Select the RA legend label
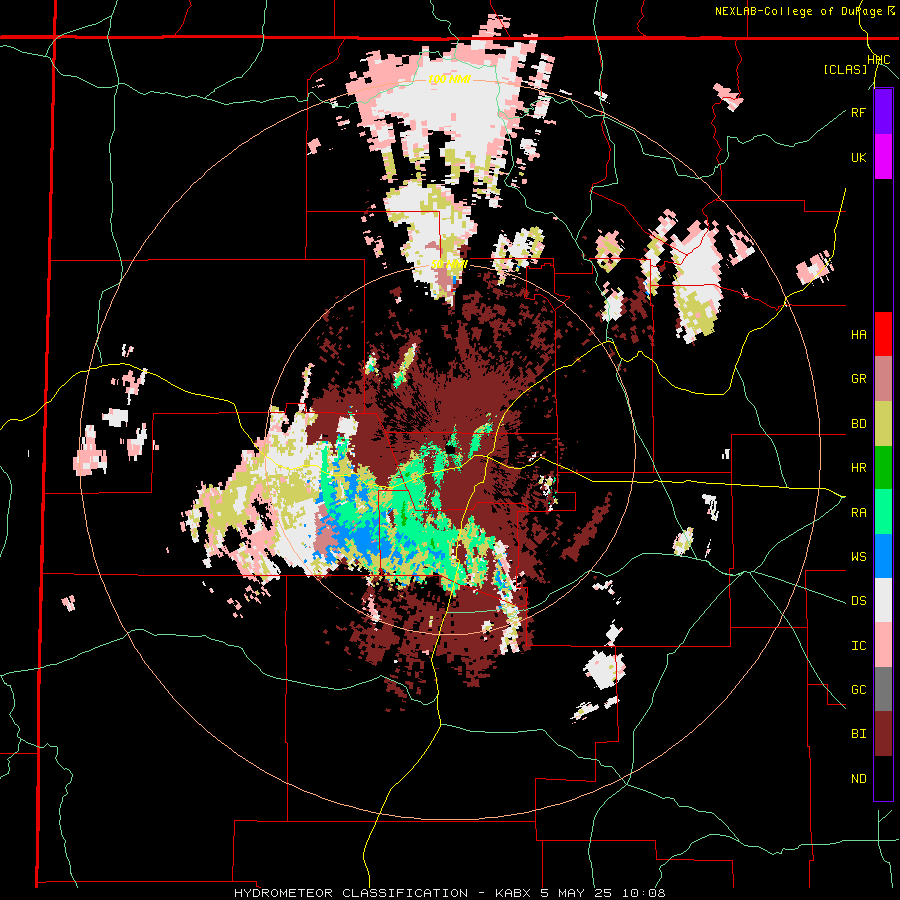This screenshot has width=900, height=900. pos(858,513)
